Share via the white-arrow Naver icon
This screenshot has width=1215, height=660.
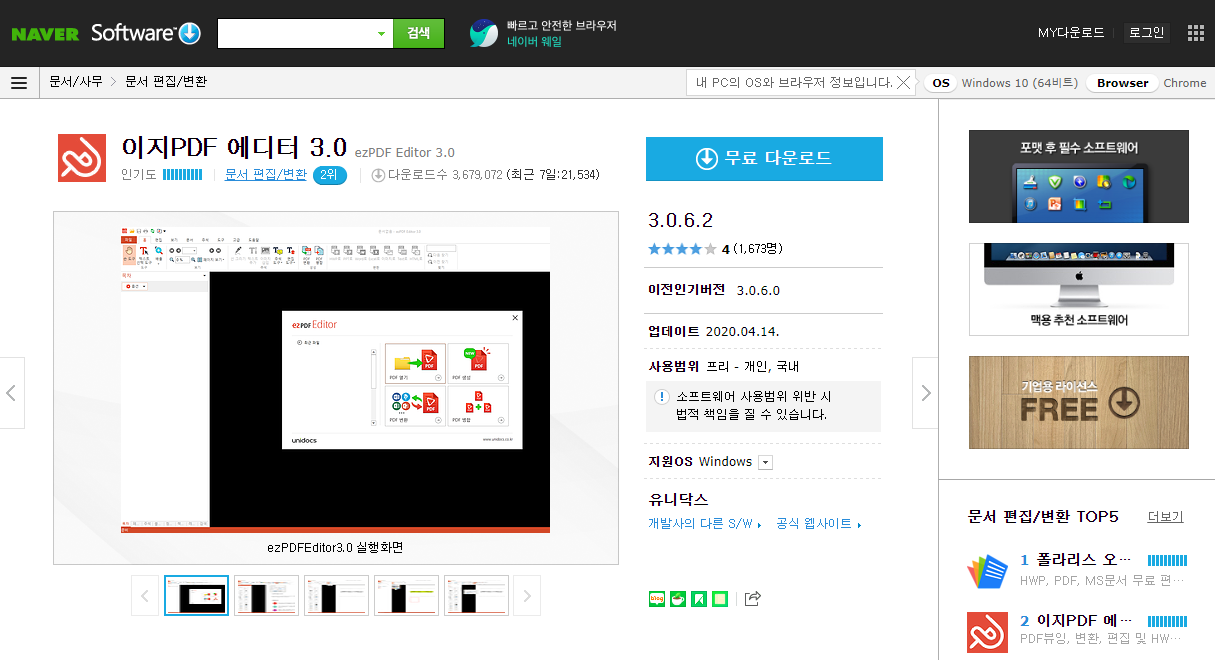tap(699, 599)
